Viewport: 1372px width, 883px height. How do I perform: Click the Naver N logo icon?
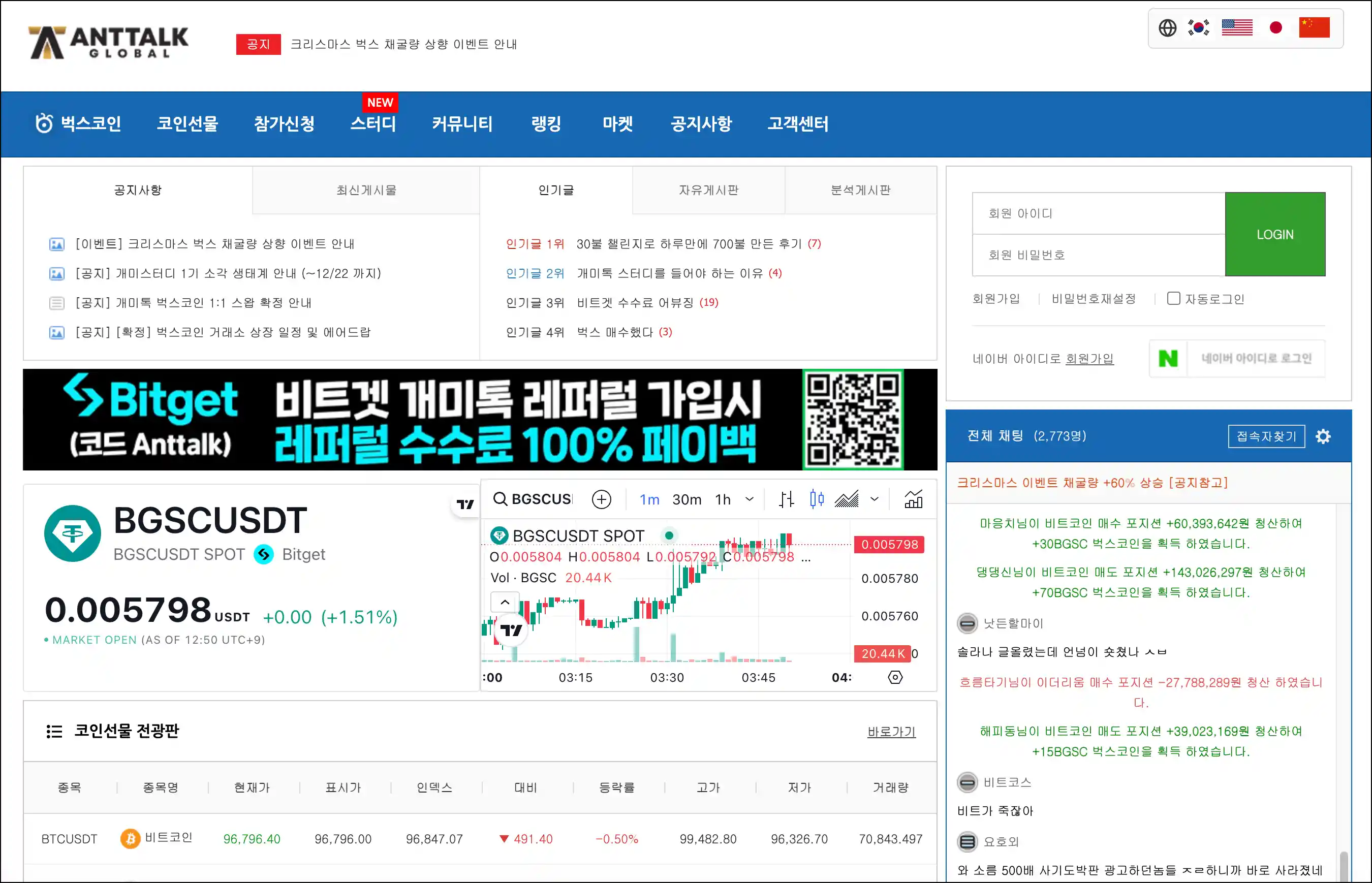[1168, 358]
